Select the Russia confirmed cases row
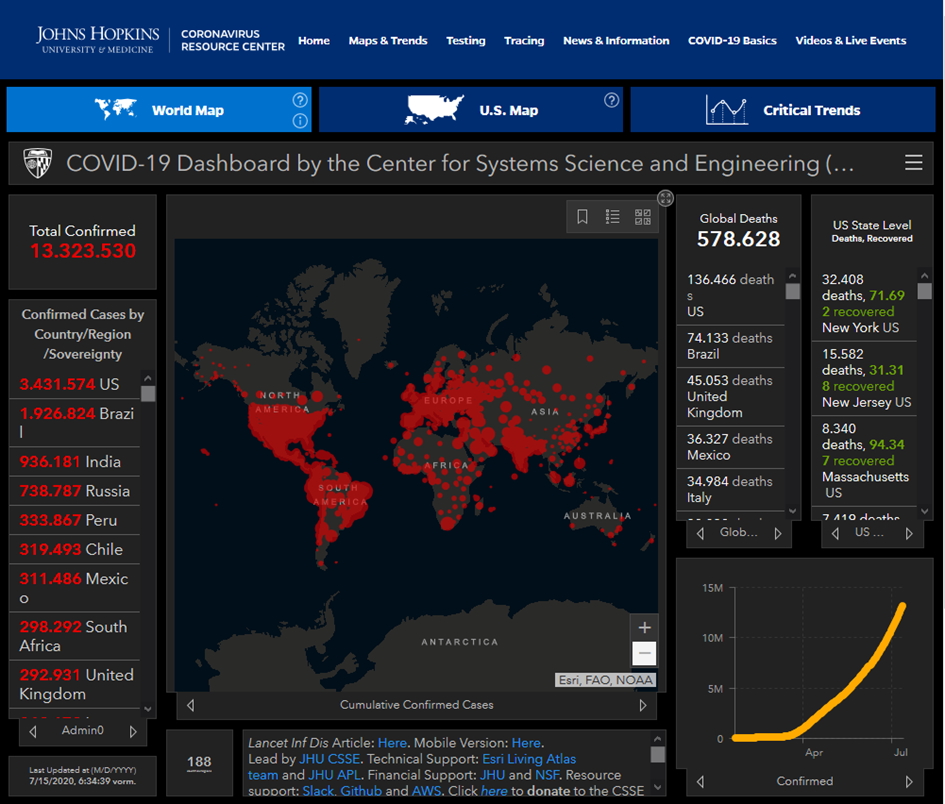The height and width of the screenshot is (804, 945). coord(75,491)
